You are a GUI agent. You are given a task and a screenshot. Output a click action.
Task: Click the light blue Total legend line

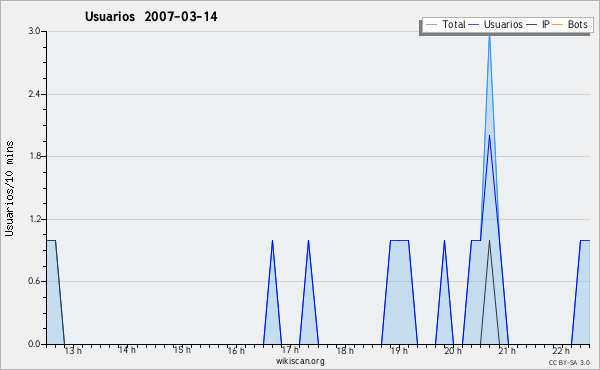(431, 25)
